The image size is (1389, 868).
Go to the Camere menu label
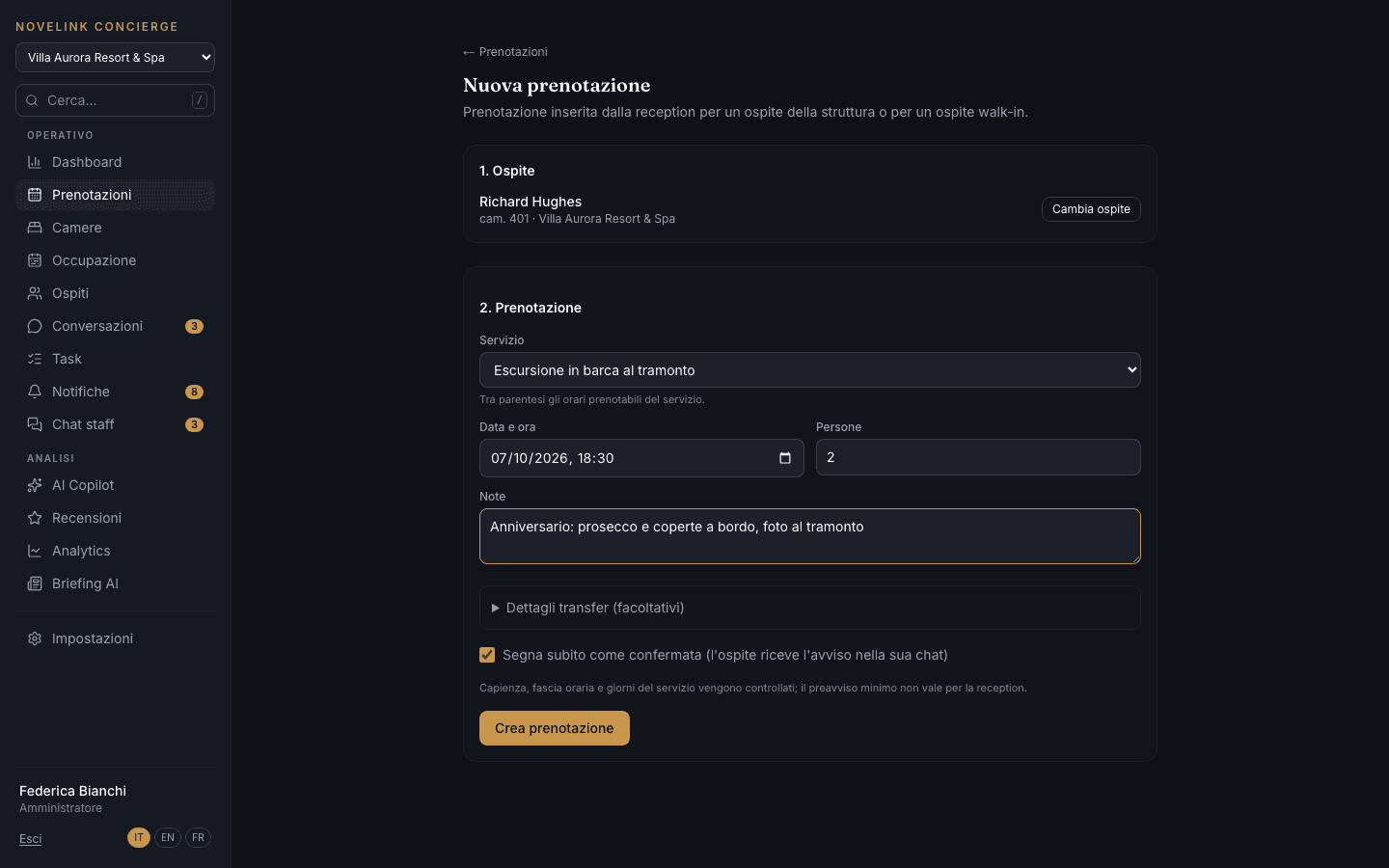pyautogui.click(x=77, y=228)
